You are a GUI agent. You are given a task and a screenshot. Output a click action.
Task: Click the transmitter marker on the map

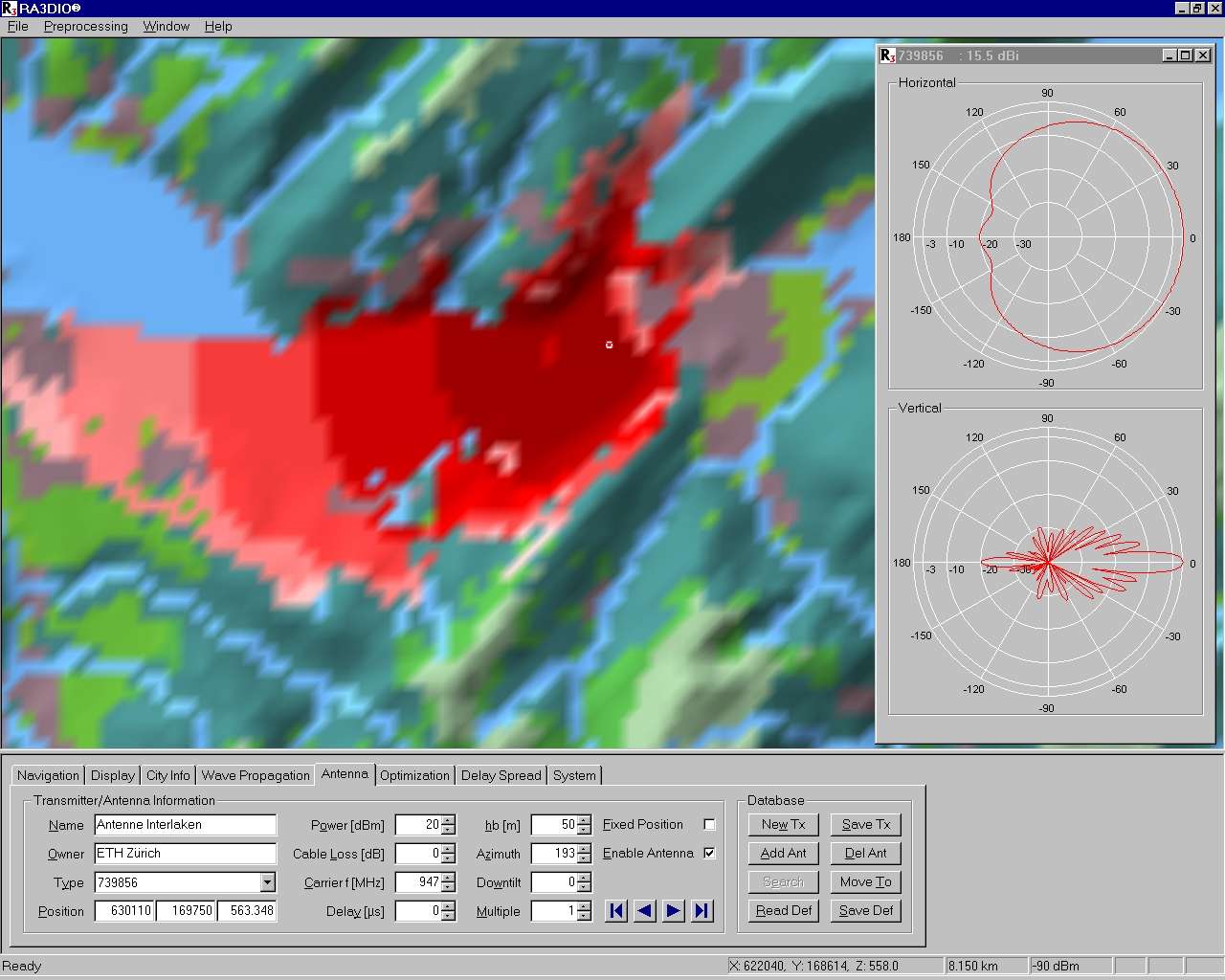pos(609,345)
